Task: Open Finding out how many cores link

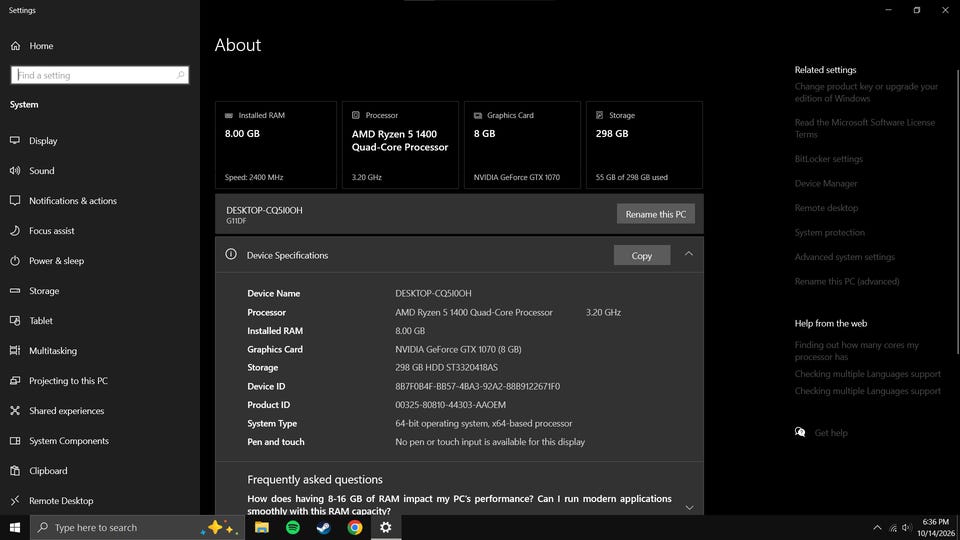Action: (x=857, y=351)
